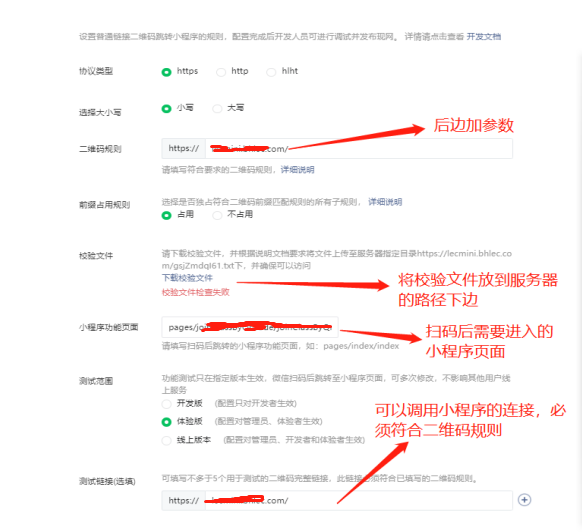The width and height of the screenshot is (582, 532).
Task: Focus the 二维码规则 URL input field
Action: pyautogui.click(x=359, y=148)
